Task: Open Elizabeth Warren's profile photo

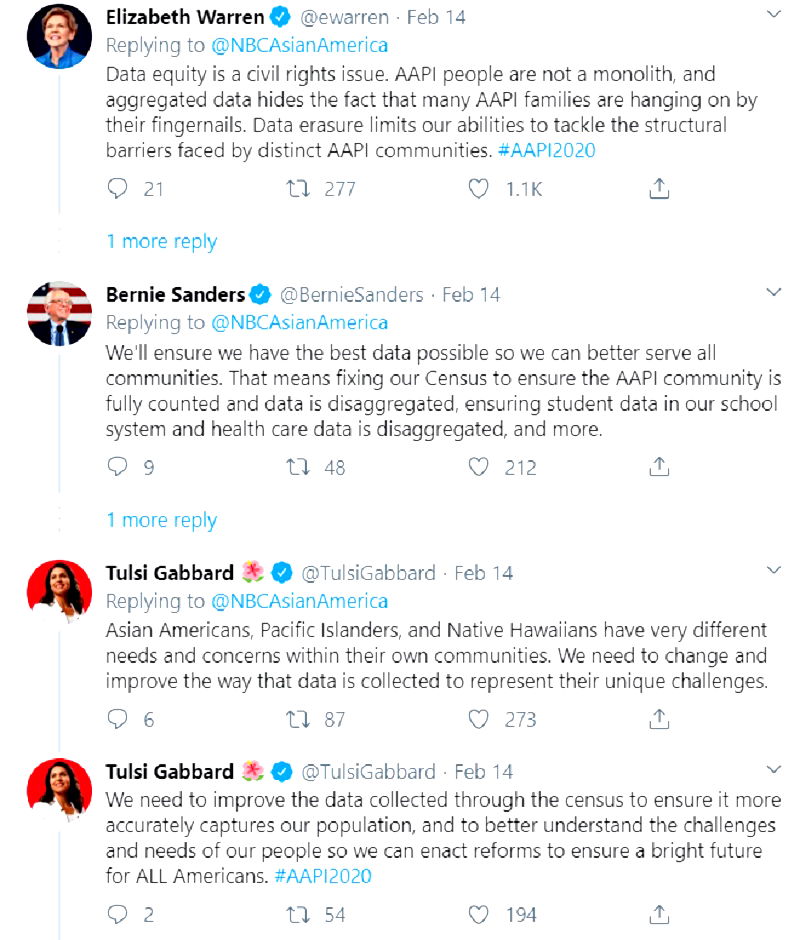Action: [x=59, y=36]
